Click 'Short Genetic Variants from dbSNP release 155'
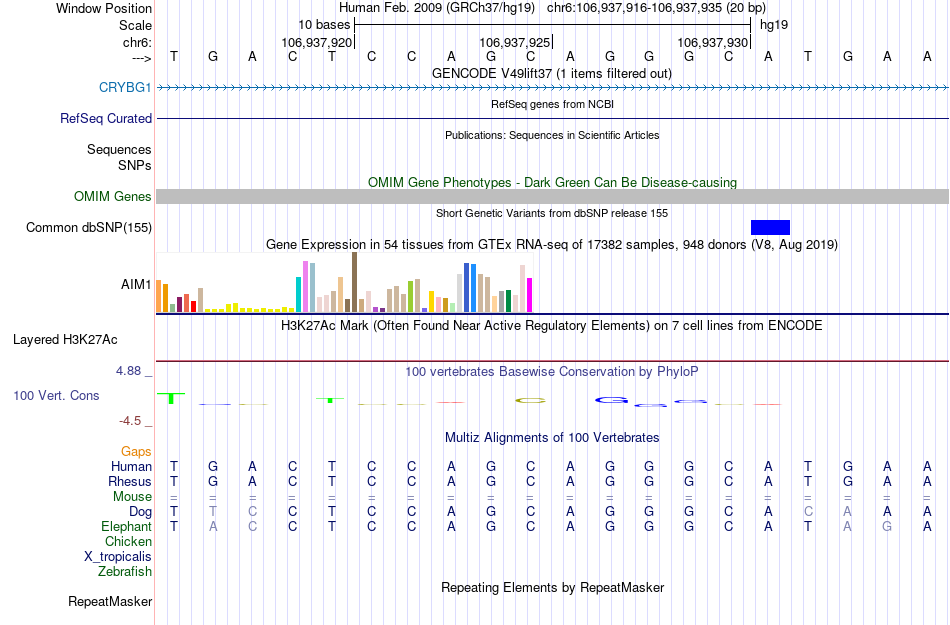 (552, 213)
